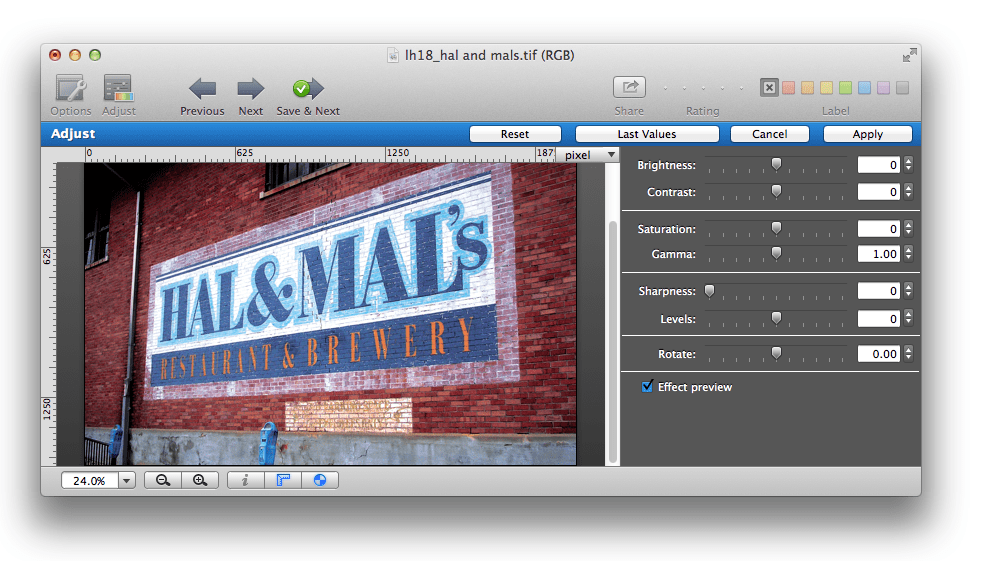Expand the 24.0% zoom level dropdown

click(127, 481)
